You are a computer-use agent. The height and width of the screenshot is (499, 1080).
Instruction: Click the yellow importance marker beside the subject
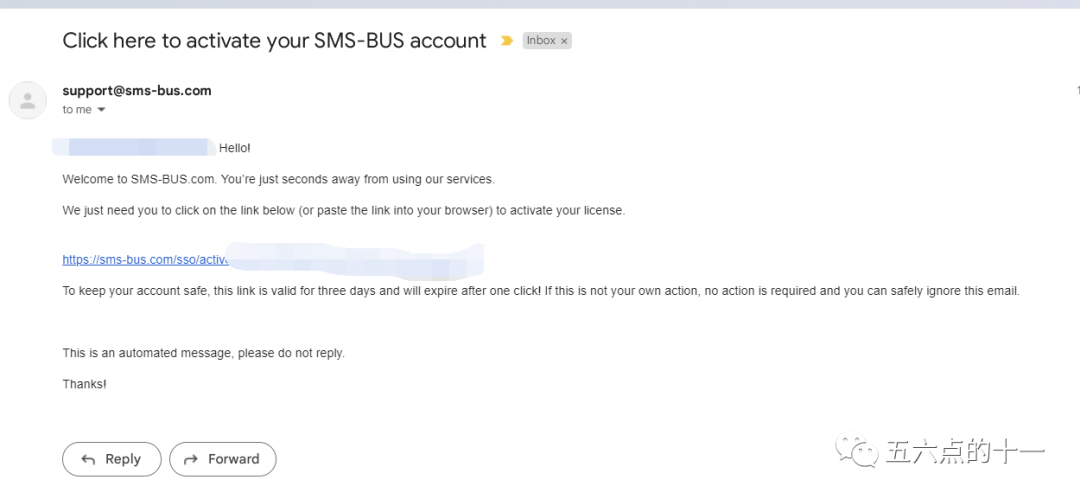pyautogui.click(x=507, y=41)
